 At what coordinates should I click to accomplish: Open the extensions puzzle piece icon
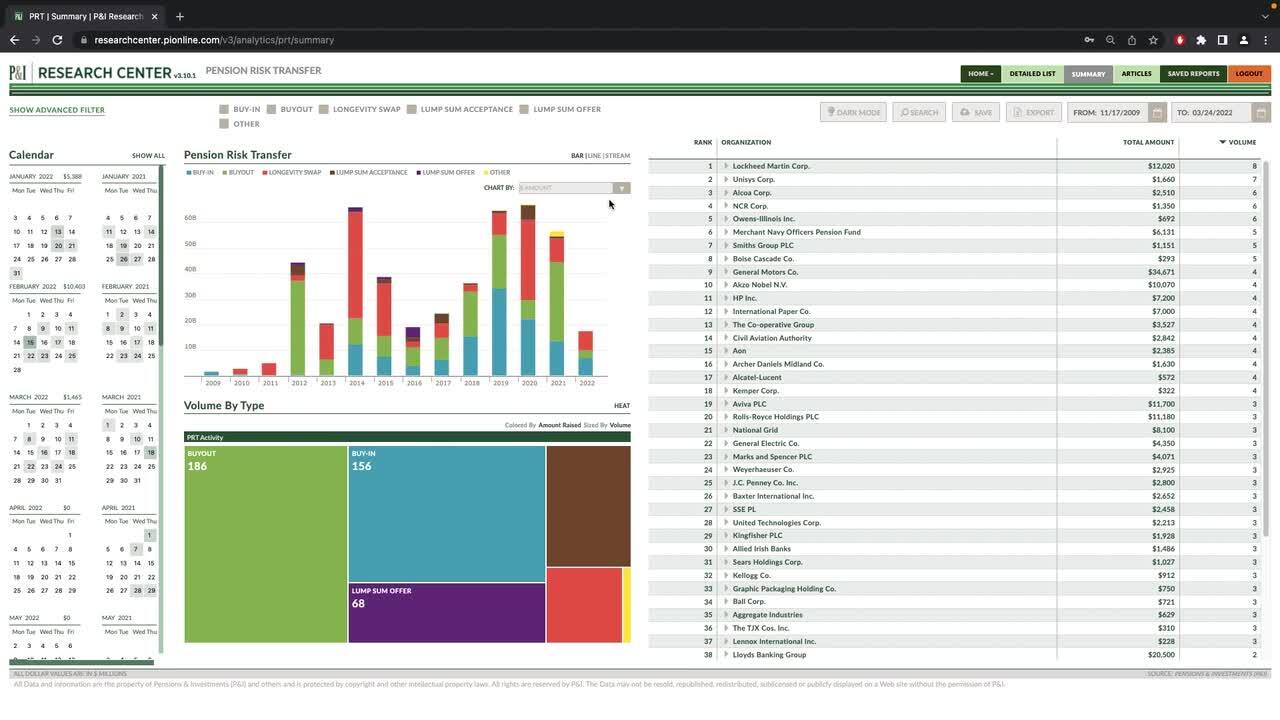pyautogui.click(x=1201, y=40)
